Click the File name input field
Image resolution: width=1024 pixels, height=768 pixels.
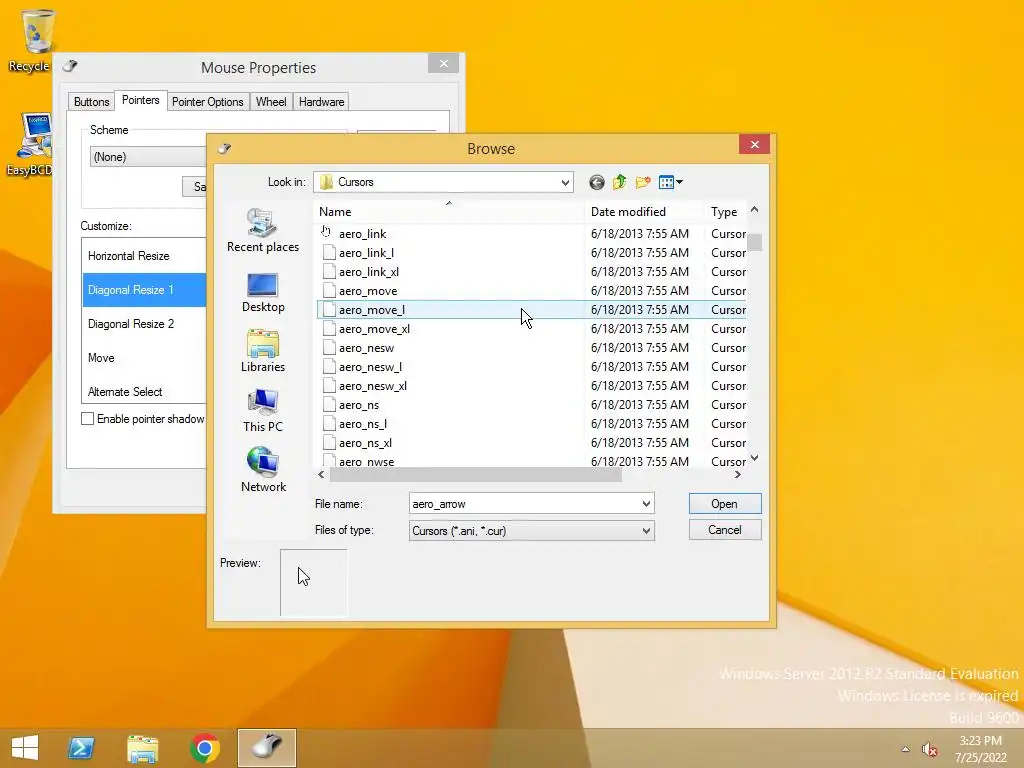click(524, 504)
